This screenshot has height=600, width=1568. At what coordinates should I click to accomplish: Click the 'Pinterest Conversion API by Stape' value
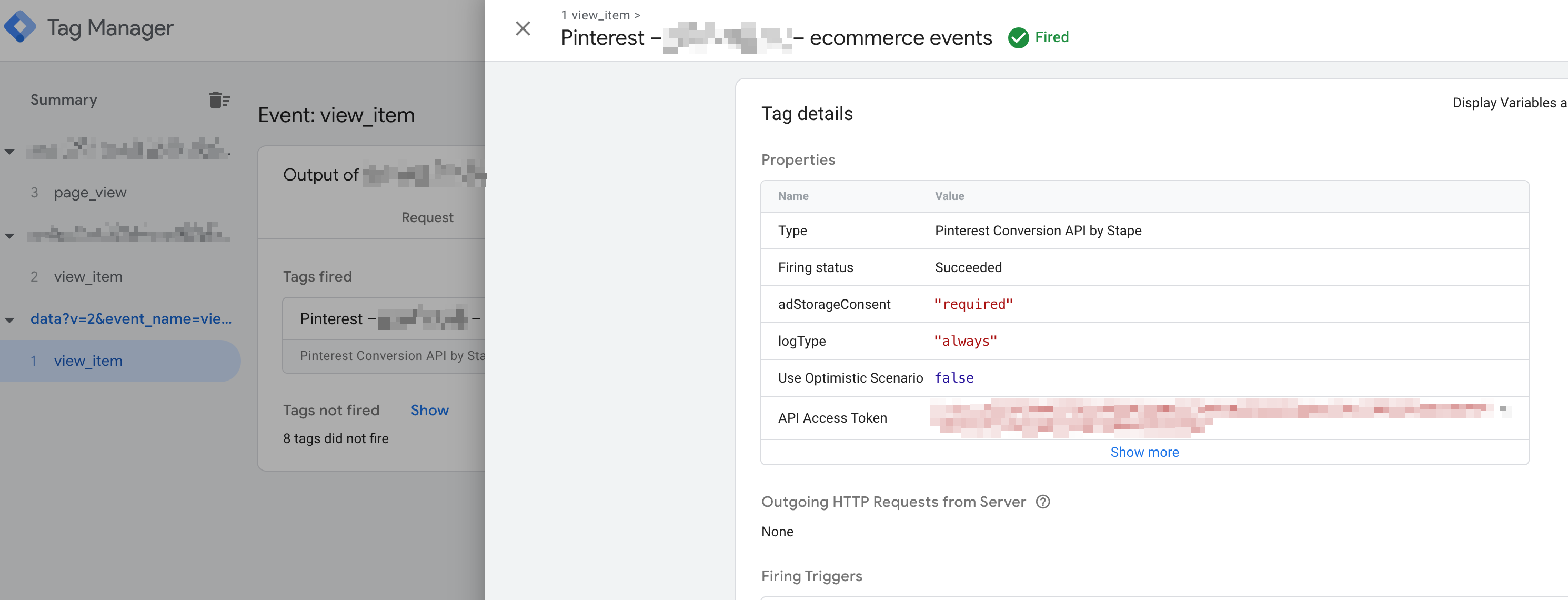pos(1038,231)
